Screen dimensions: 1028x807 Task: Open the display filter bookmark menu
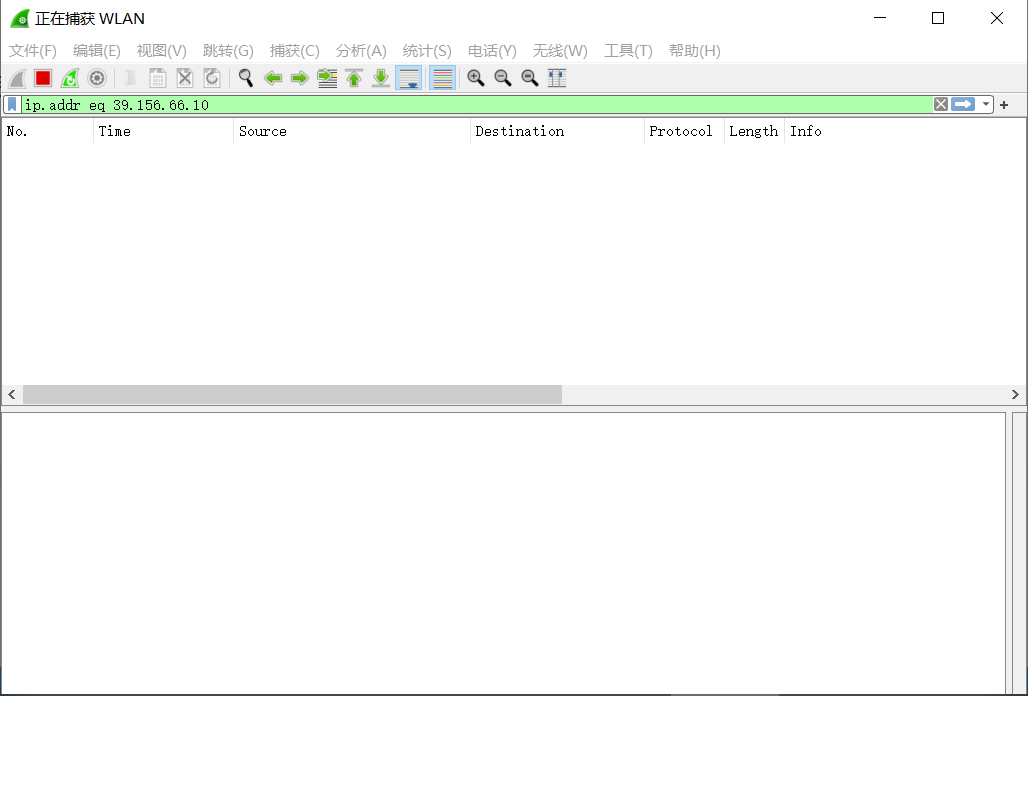coord(12,105)
